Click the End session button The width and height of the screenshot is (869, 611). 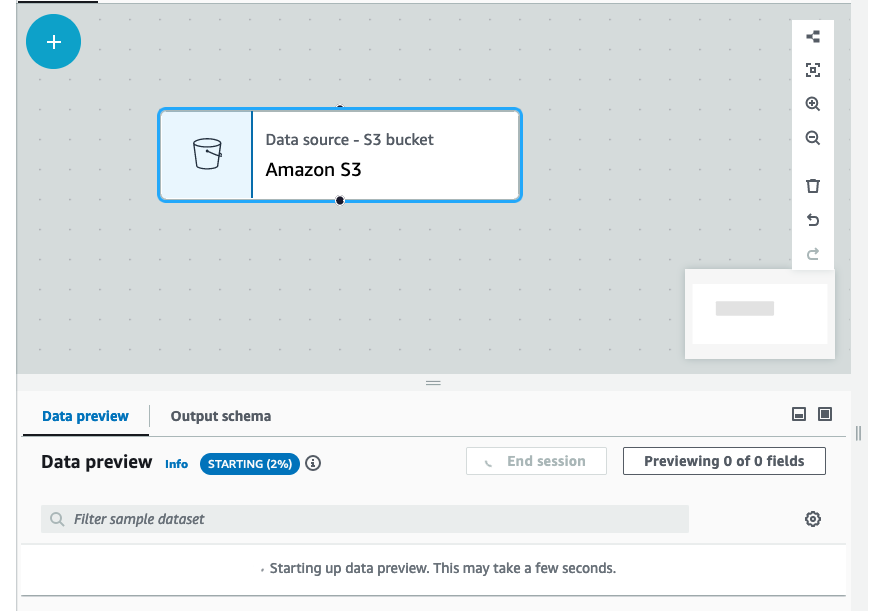tap(536, 461)
